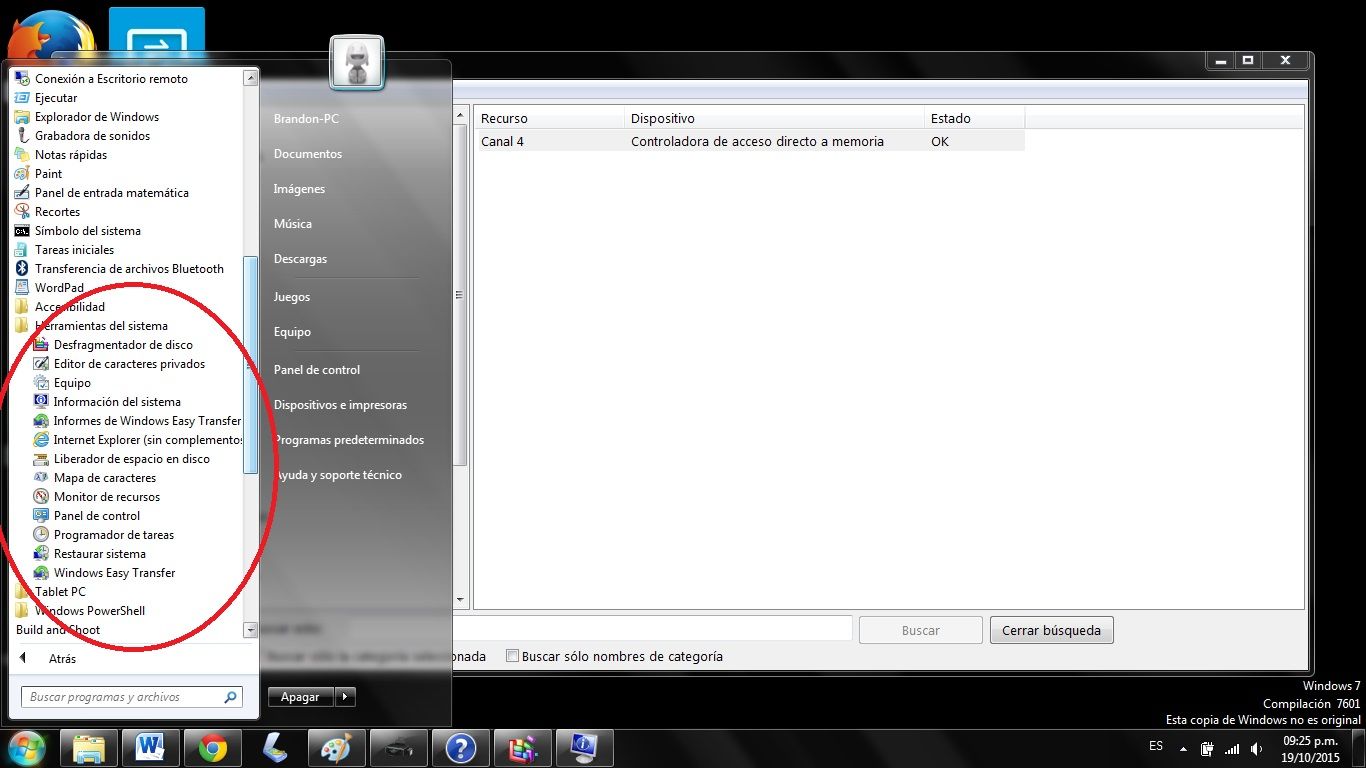Check 'Buscar sólo nombres de categoría' checkbox
Viewport: 1366px width, 768px height.
pos(513,657)
